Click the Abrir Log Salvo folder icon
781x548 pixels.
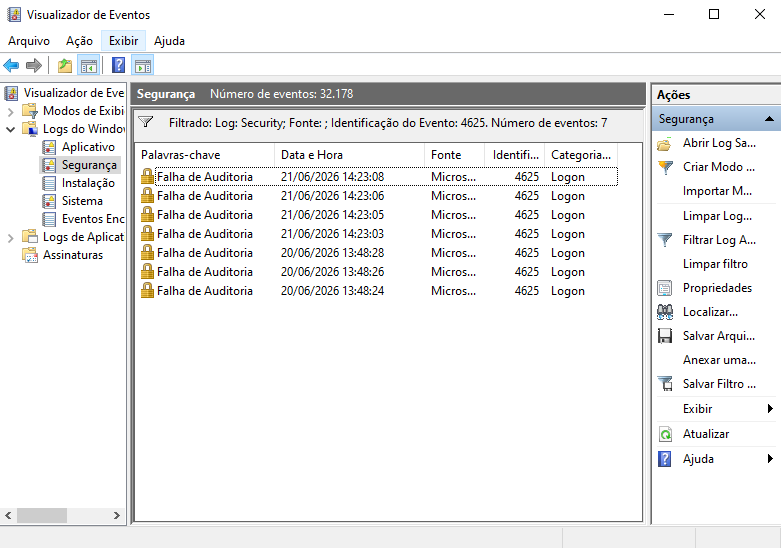coord(664,144)
